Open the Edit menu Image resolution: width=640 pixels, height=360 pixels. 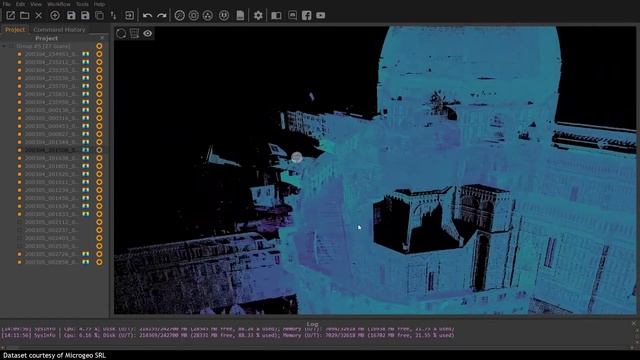tap(20, 4)
